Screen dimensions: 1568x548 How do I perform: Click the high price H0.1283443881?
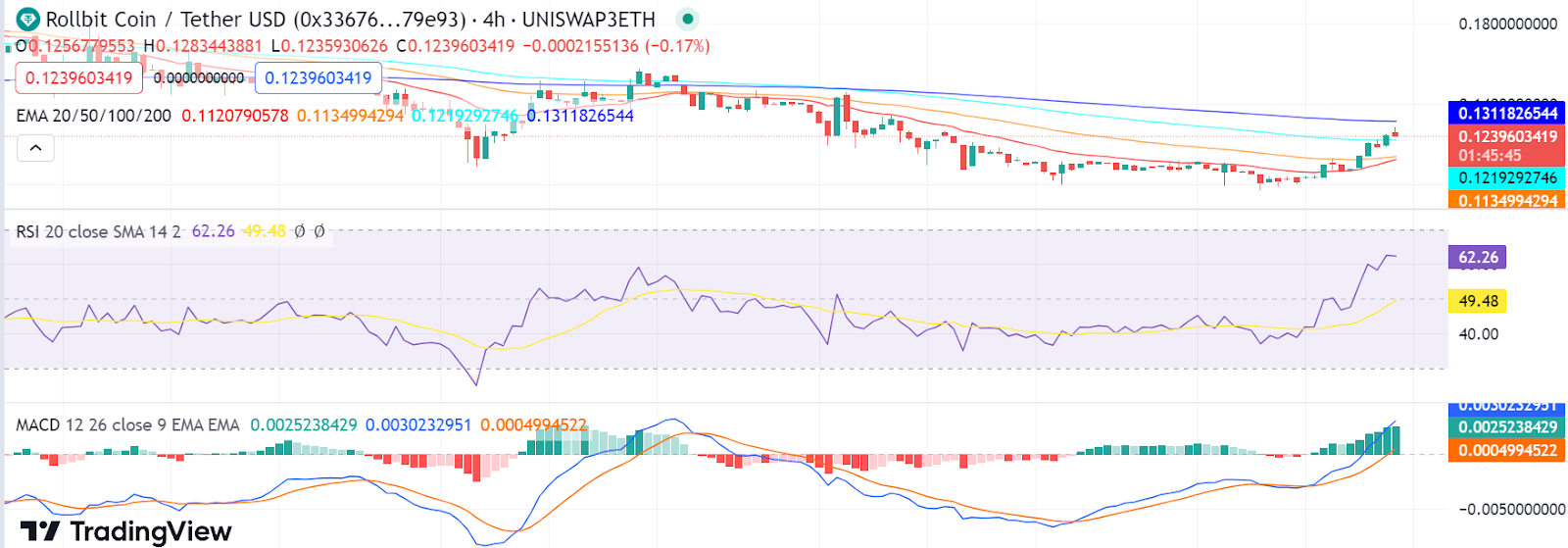tap(203, 46)
